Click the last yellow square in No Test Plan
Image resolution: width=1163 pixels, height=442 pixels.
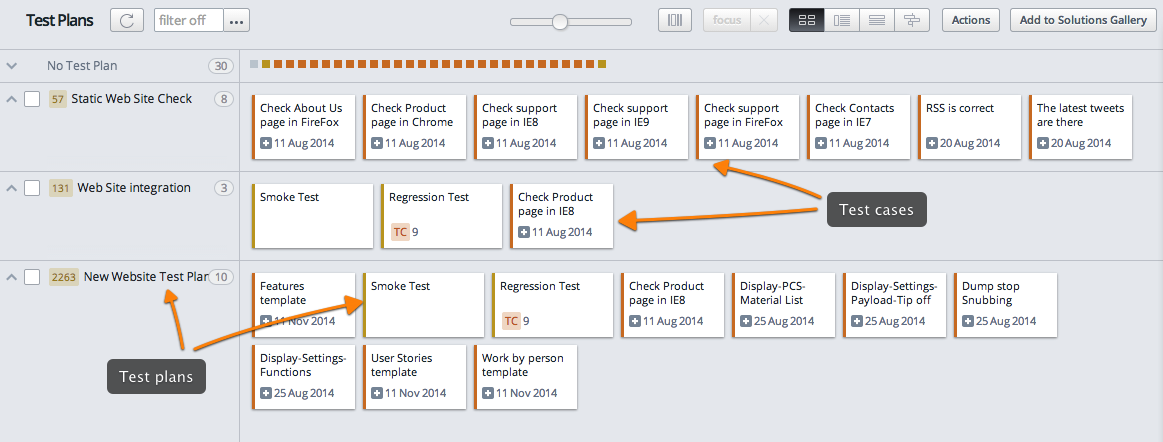[x=602, y=65]
